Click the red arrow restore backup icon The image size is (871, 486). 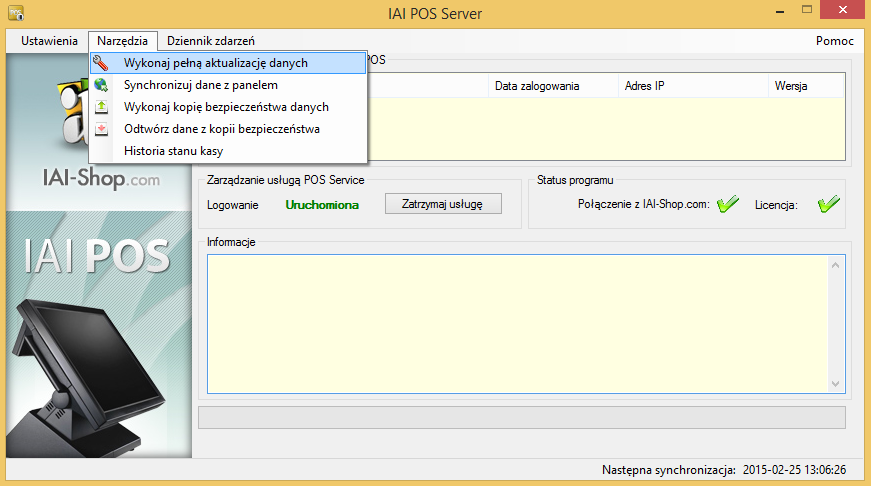[101, 129]
